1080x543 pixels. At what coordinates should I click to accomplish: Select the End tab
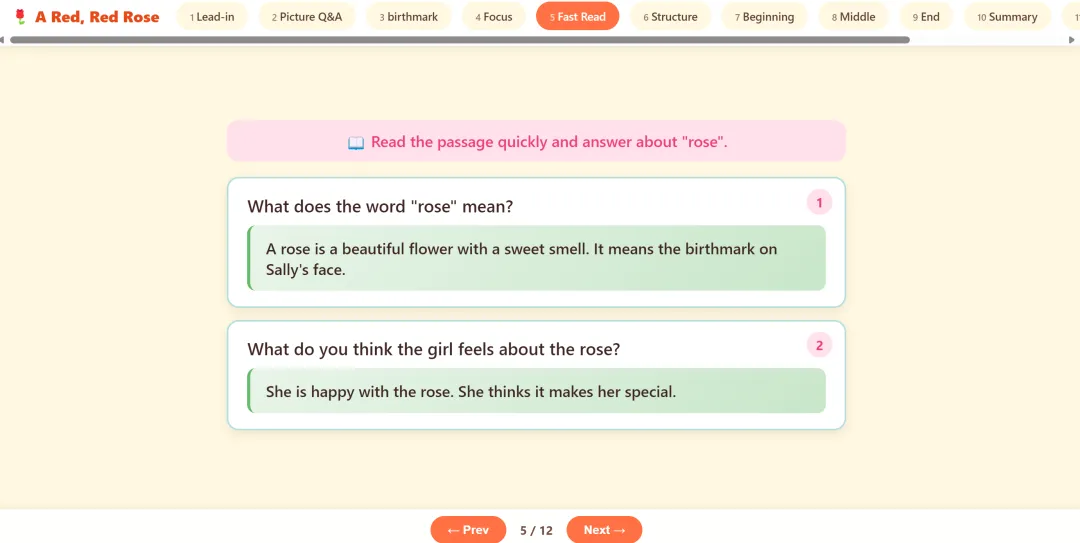[926, 17]
